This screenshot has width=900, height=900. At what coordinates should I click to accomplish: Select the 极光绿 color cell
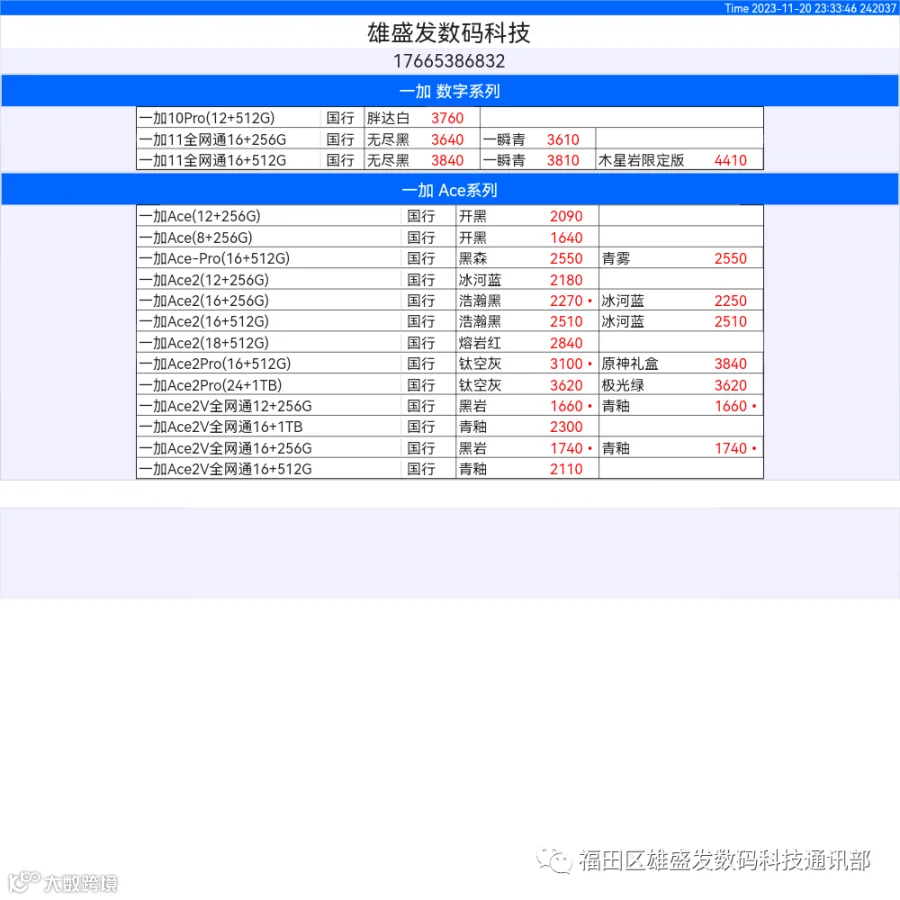tap(623, 385)
